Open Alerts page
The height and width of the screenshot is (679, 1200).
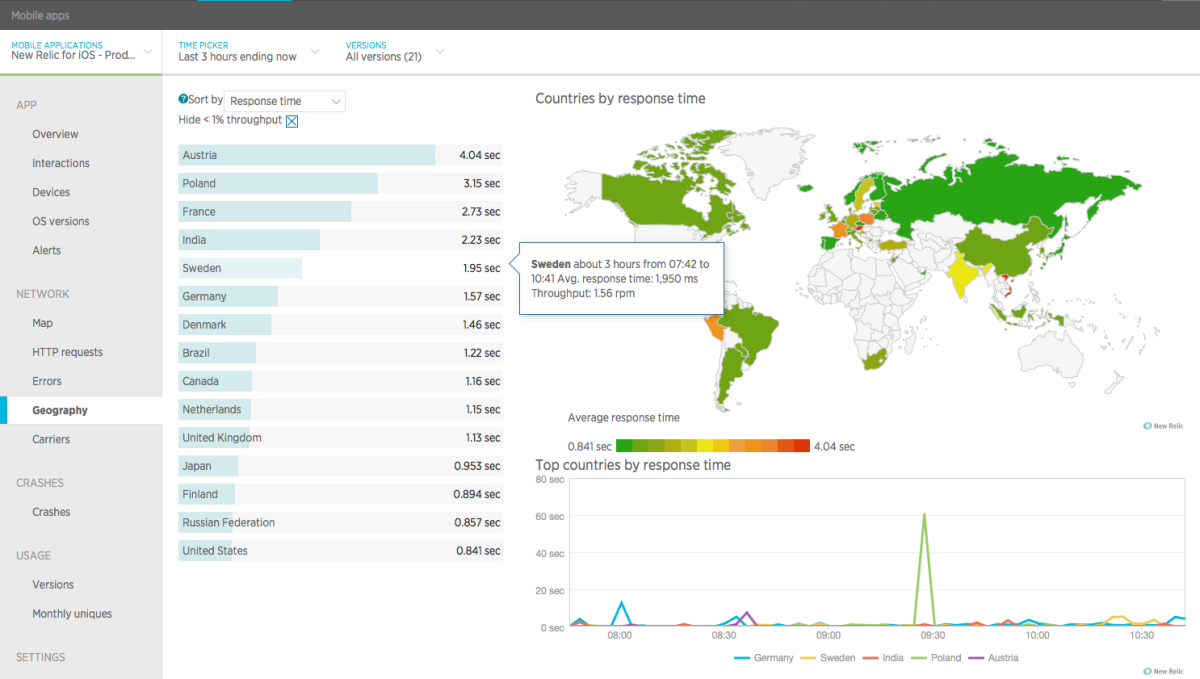tap(46, 250)
